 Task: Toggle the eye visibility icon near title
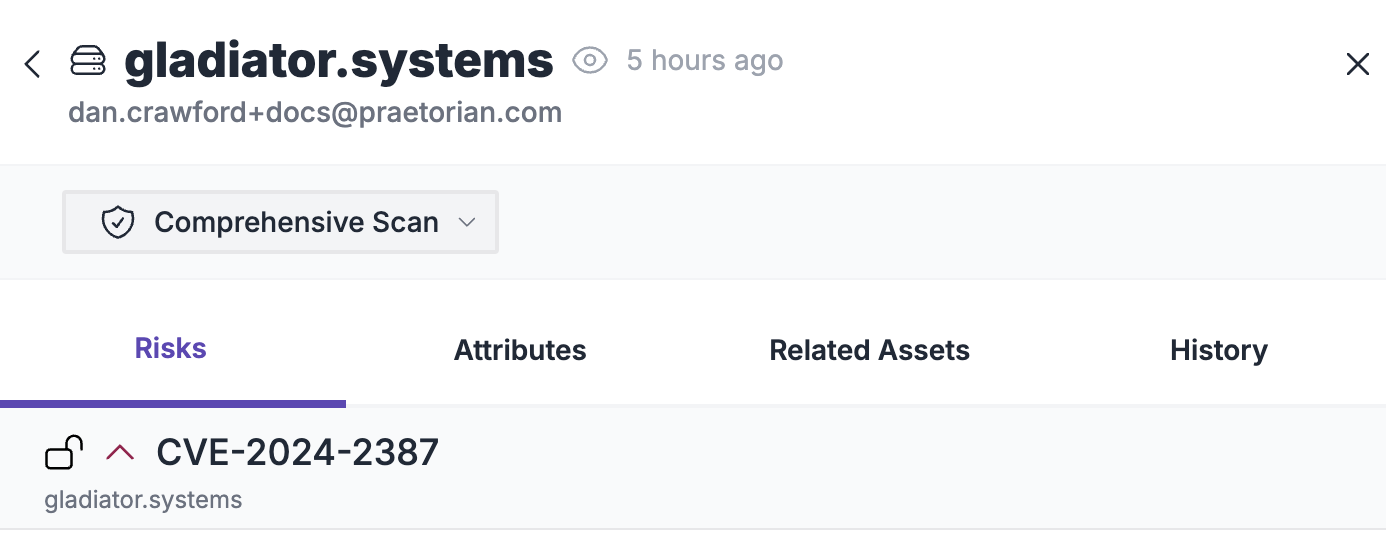(x=590, y=61)
